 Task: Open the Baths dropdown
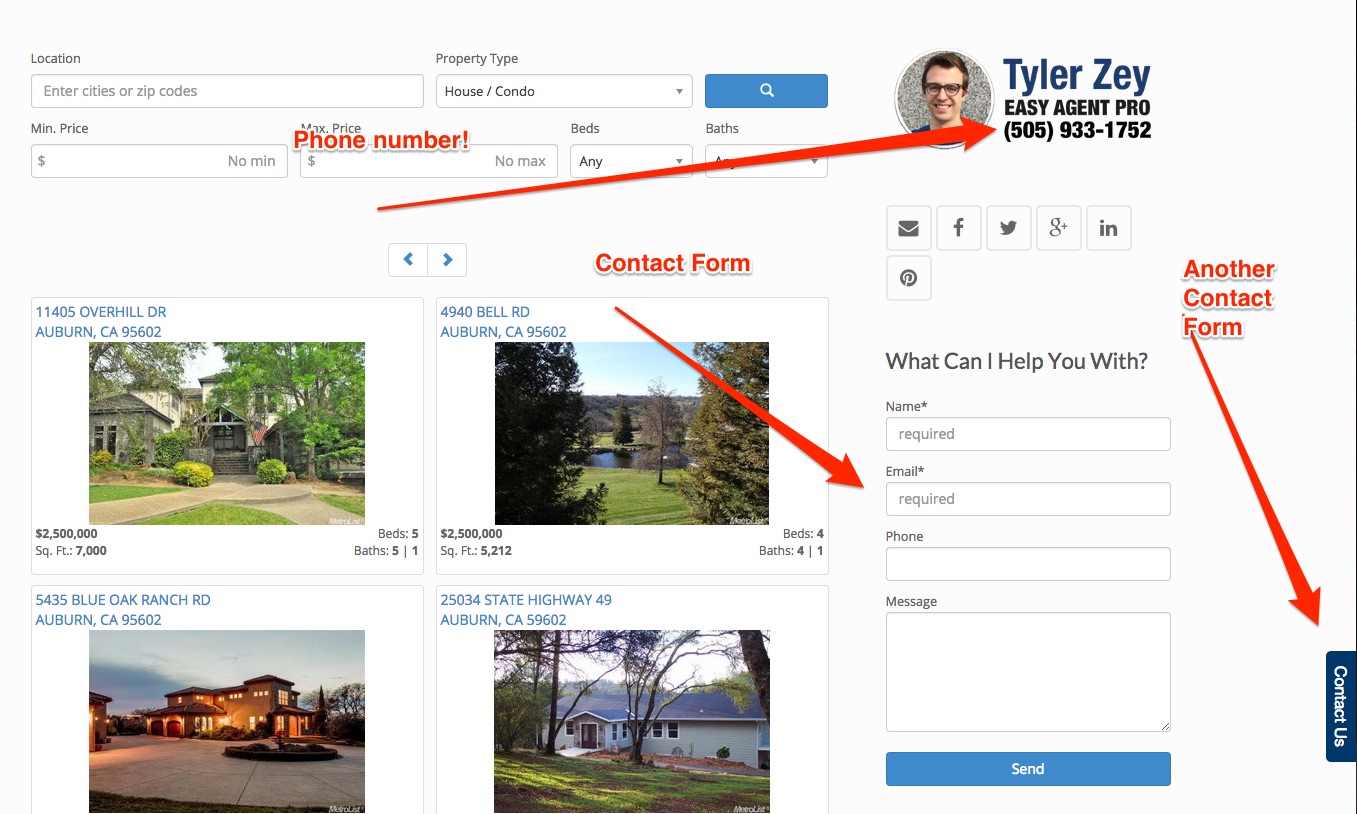click(766, 161)
